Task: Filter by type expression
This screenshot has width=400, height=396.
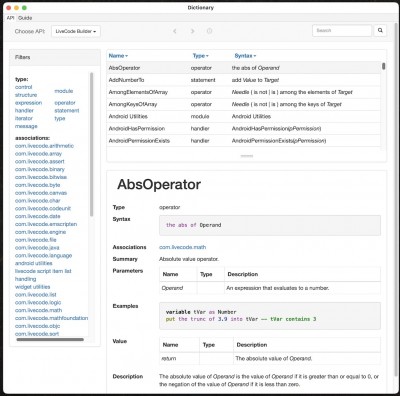Action: tap(28, 103)
